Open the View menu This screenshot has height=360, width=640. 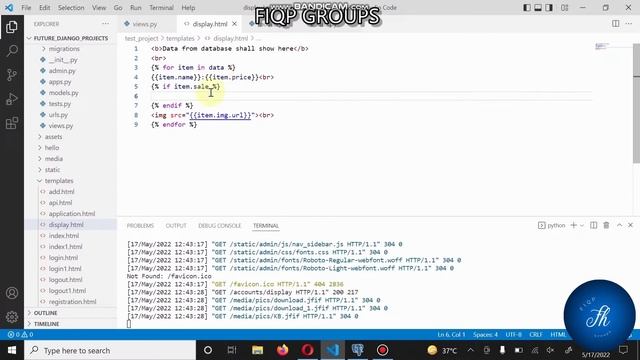(99, 7)
